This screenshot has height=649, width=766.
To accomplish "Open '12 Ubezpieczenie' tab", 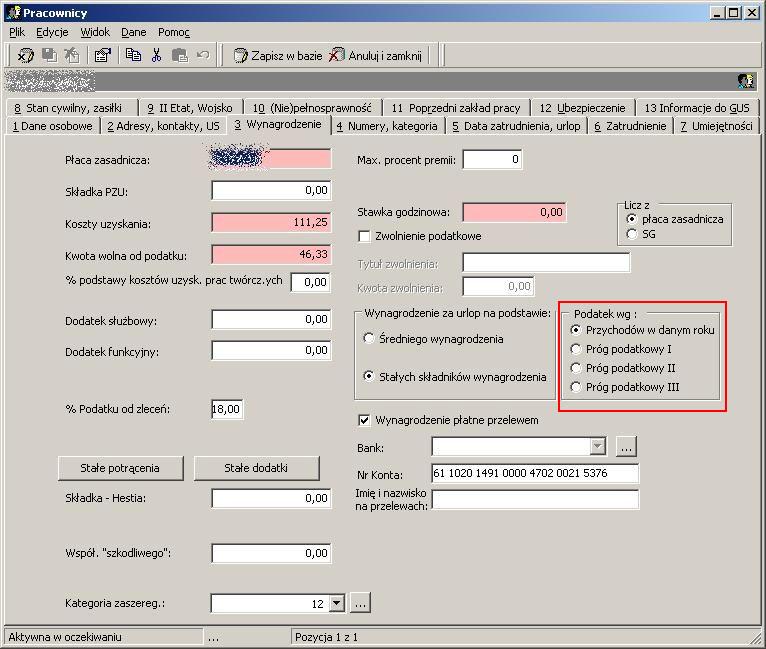I will click(582, 108).
